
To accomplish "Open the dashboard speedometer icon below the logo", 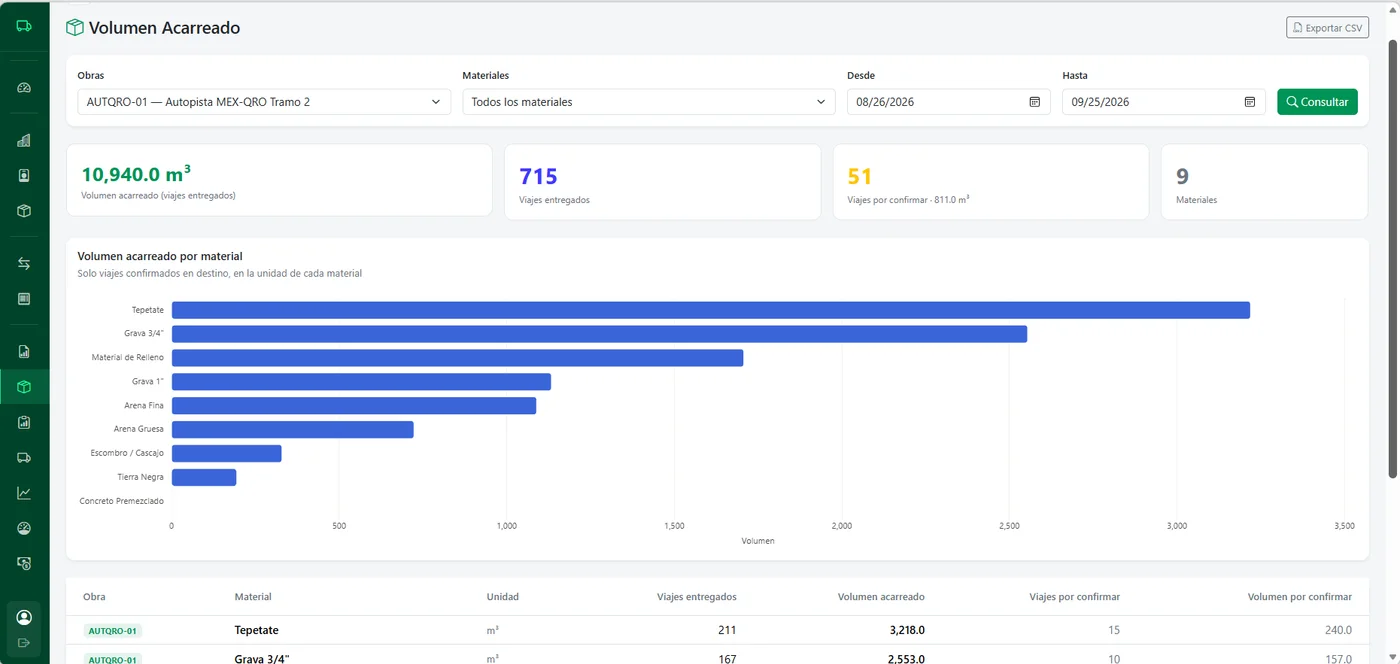I will point(24,87).
